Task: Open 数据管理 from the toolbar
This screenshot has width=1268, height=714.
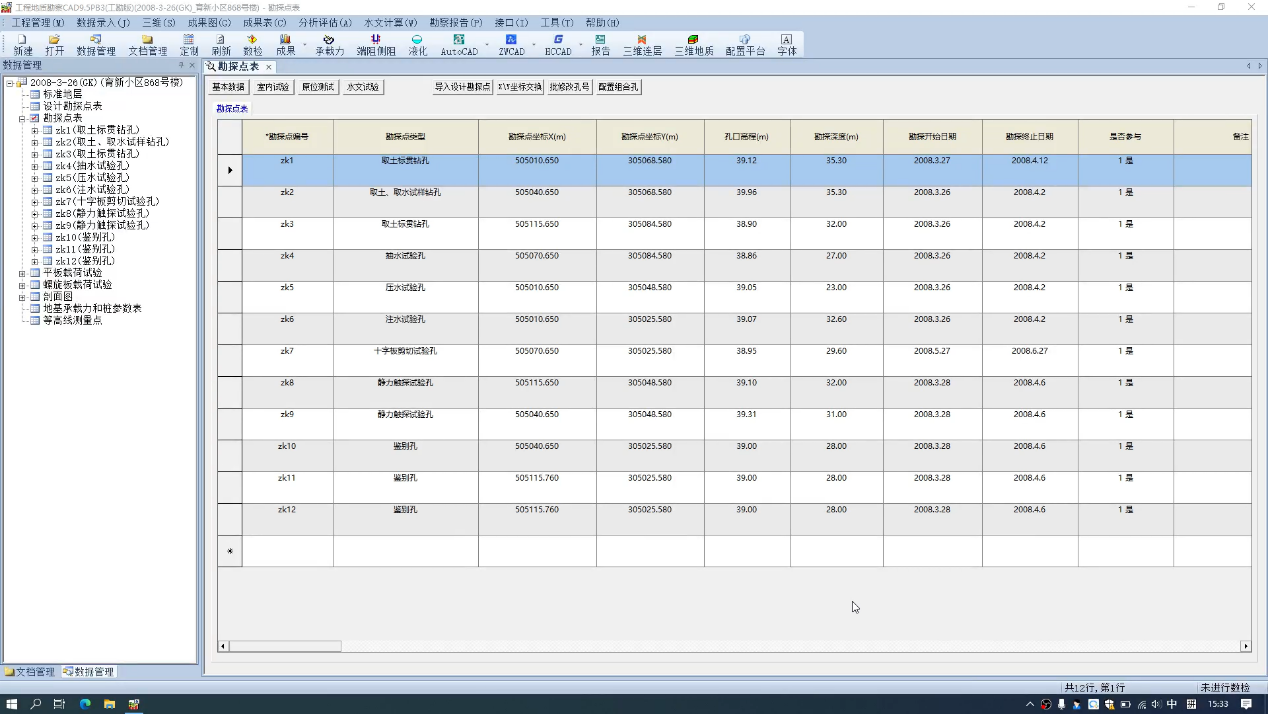Action: (x=96, y=45)
